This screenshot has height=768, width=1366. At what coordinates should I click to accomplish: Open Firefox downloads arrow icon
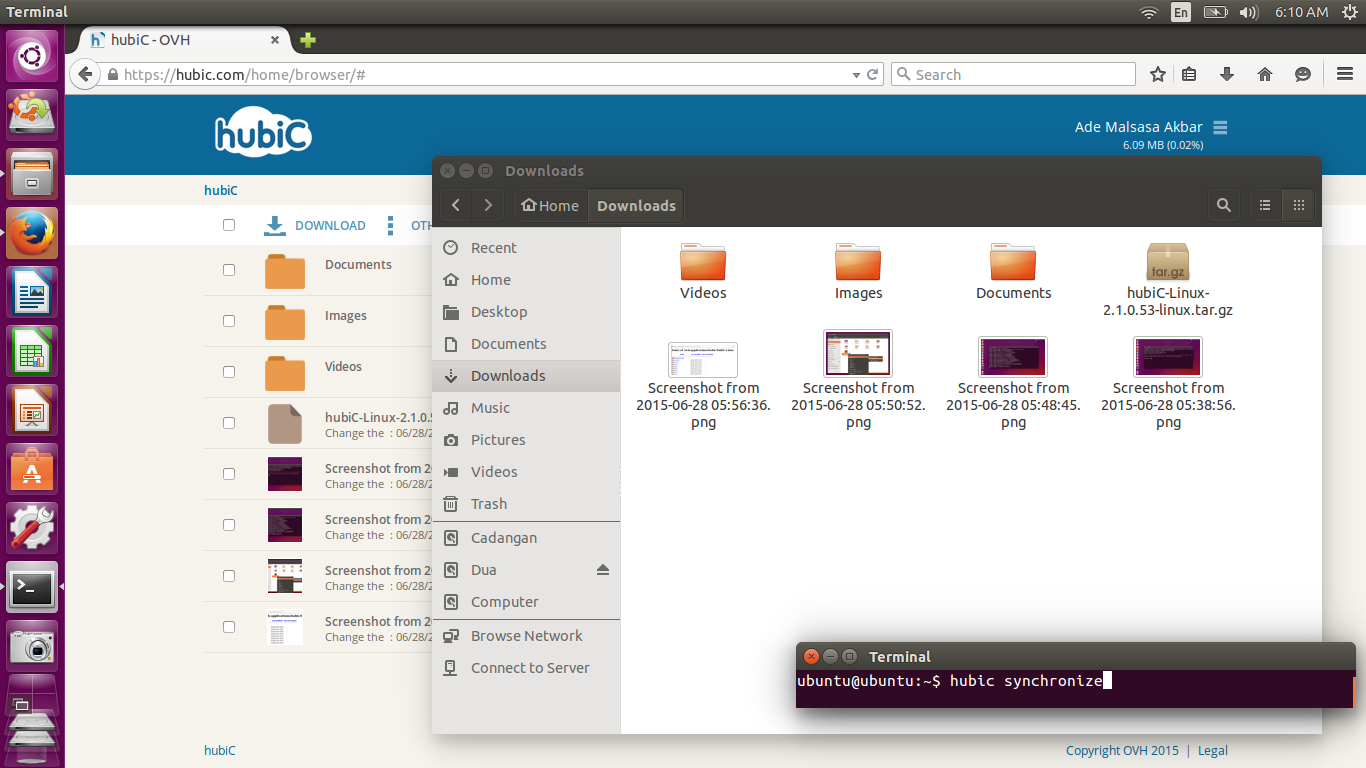[1227, 75]
